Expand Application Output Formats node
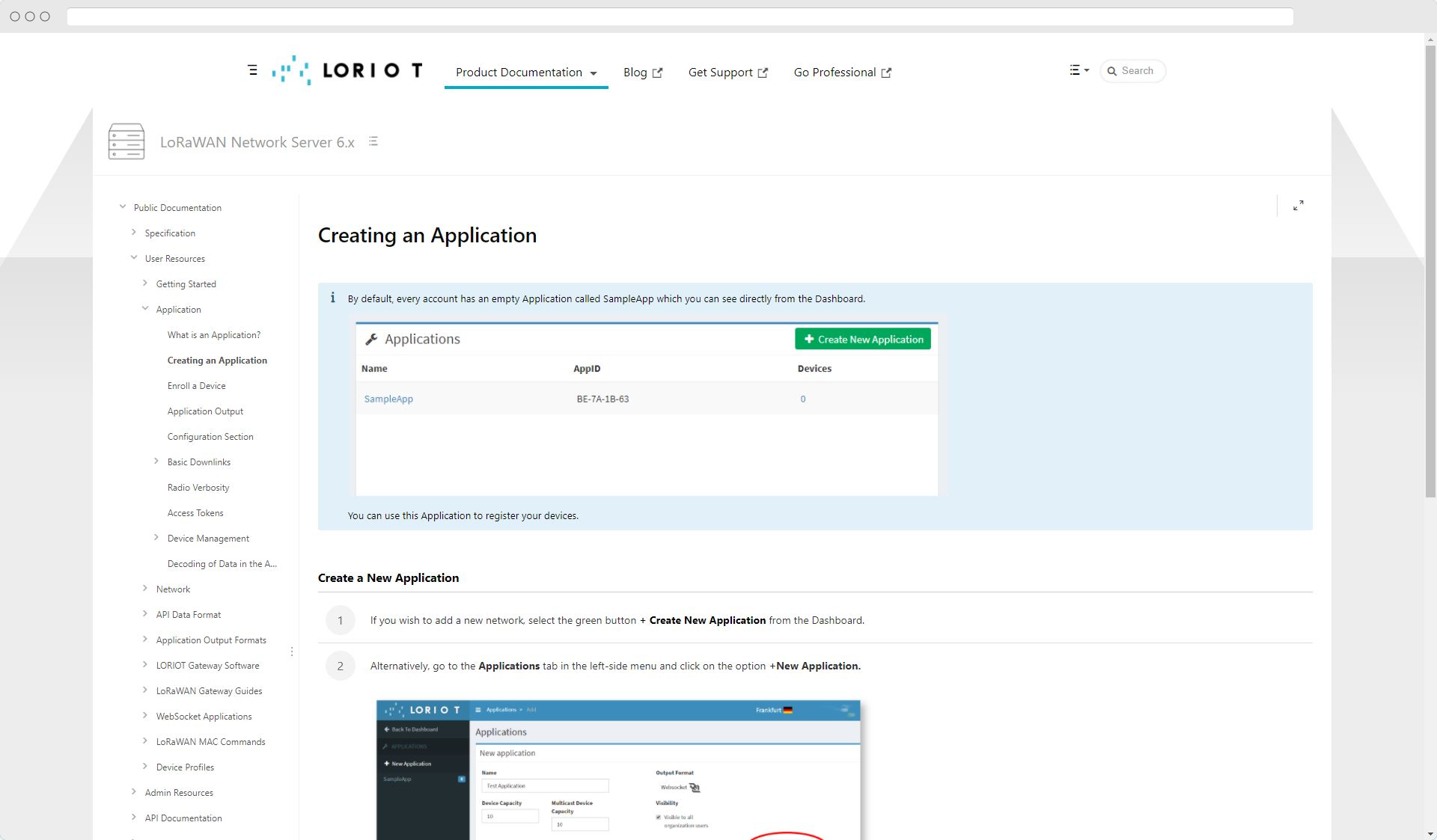The height and width of the screenshot is (840, 1437). pyautogui.click(x=145, y=640)
